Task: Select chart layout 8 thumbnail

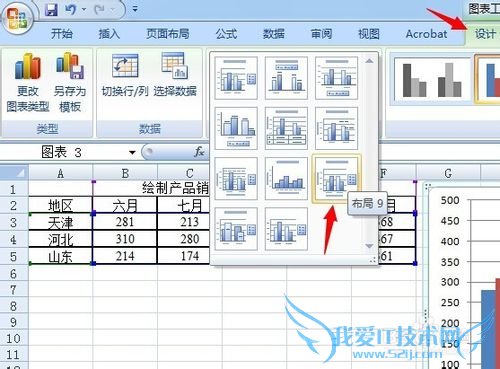Action: coord(286,179)
